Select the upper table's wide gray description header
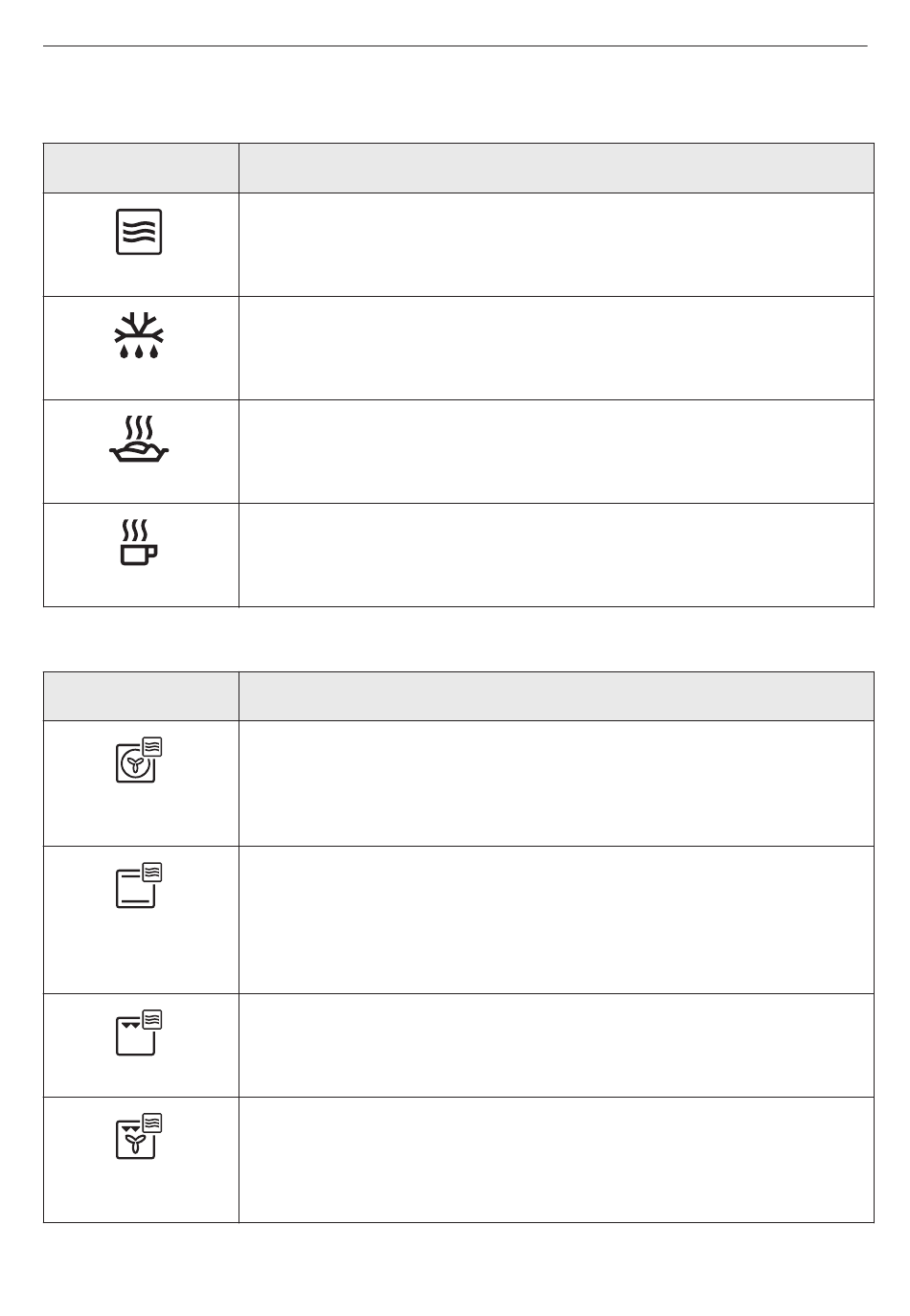This screenshot has height=1316, width=910. 557,168
